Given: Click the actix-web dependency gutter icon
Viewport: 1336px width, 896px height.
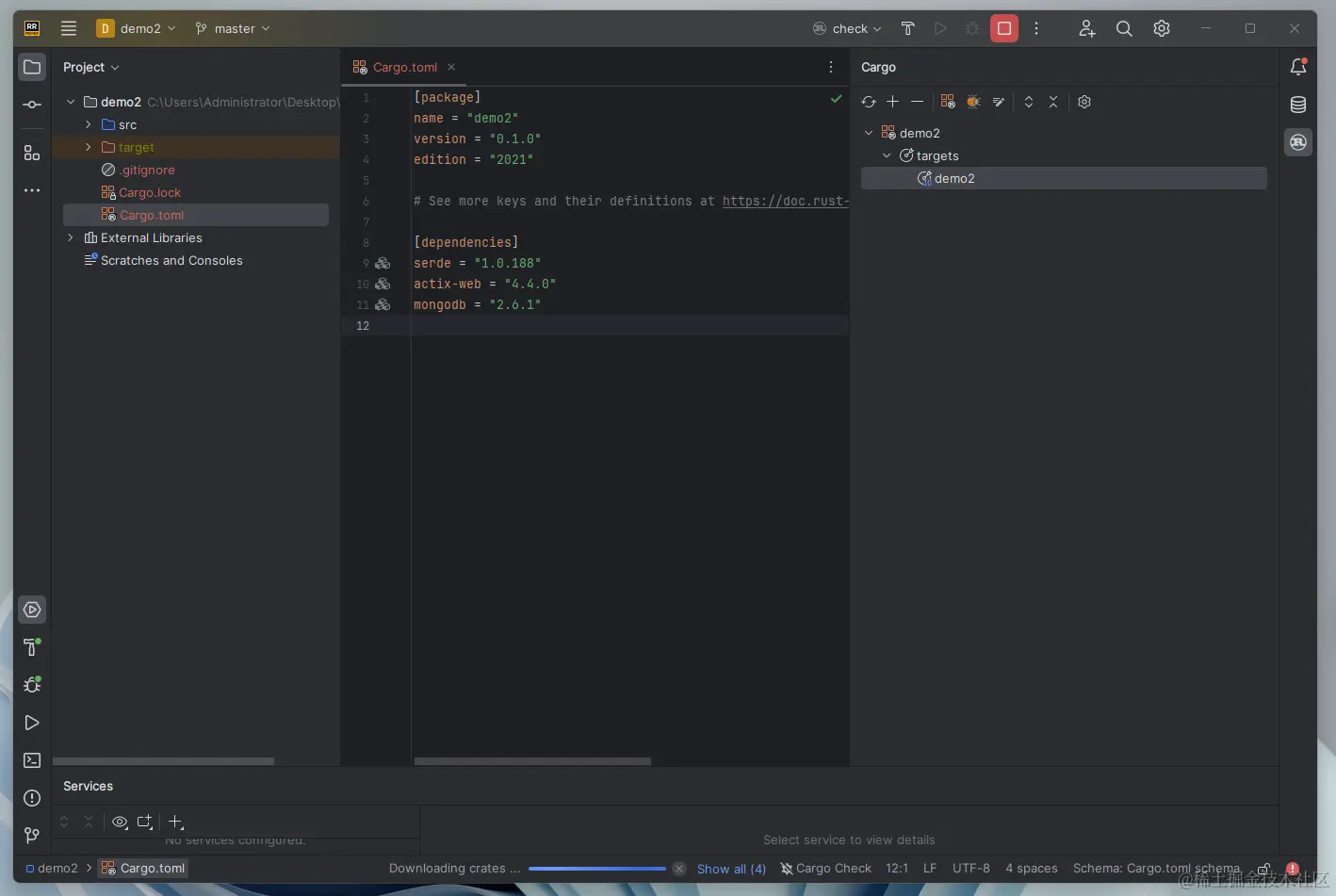Looking at the screenshot, I should coord(383,284).
